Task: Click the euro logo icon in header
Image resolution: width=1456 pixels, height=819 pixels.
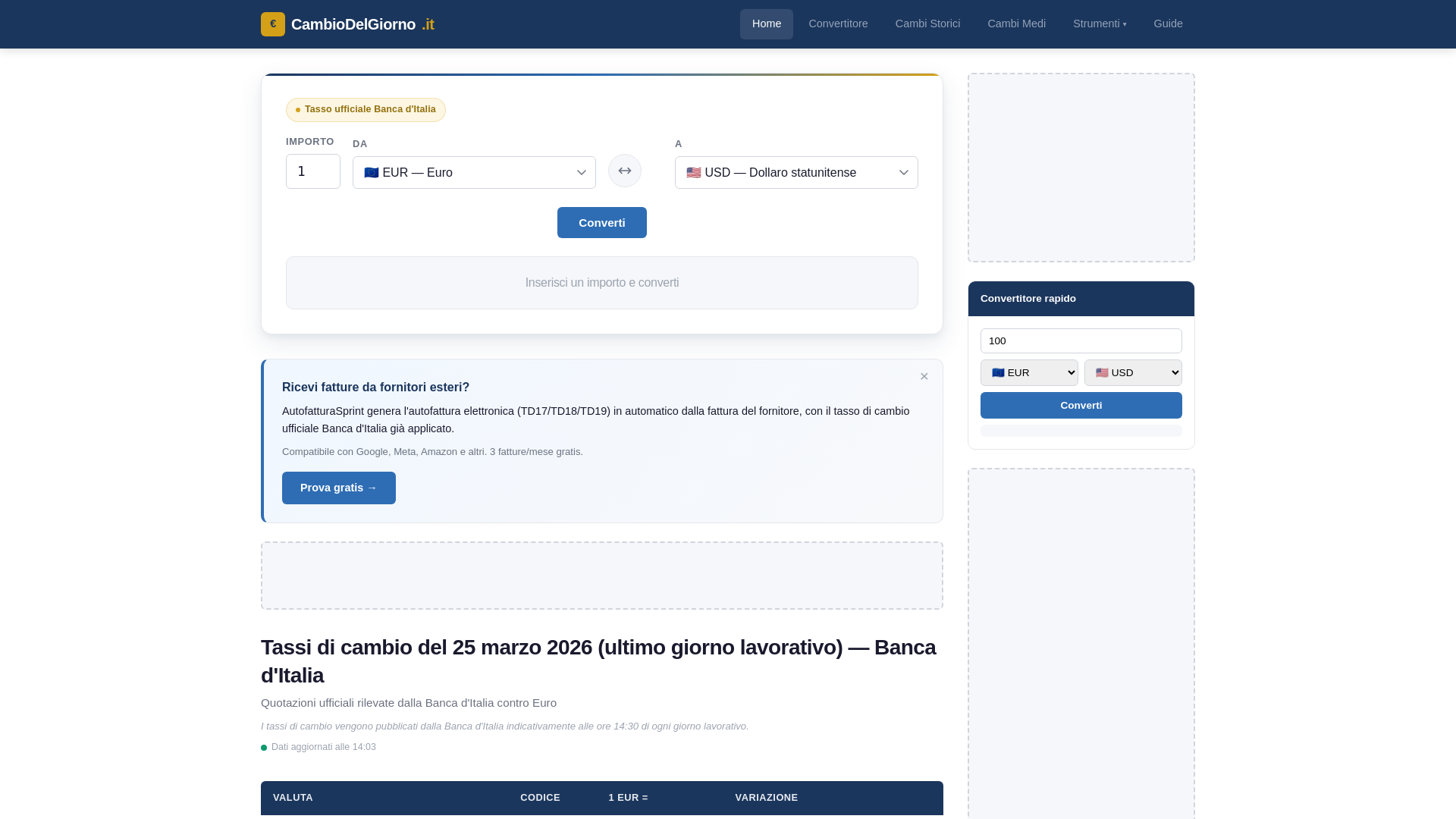Action: coord(273,24)
